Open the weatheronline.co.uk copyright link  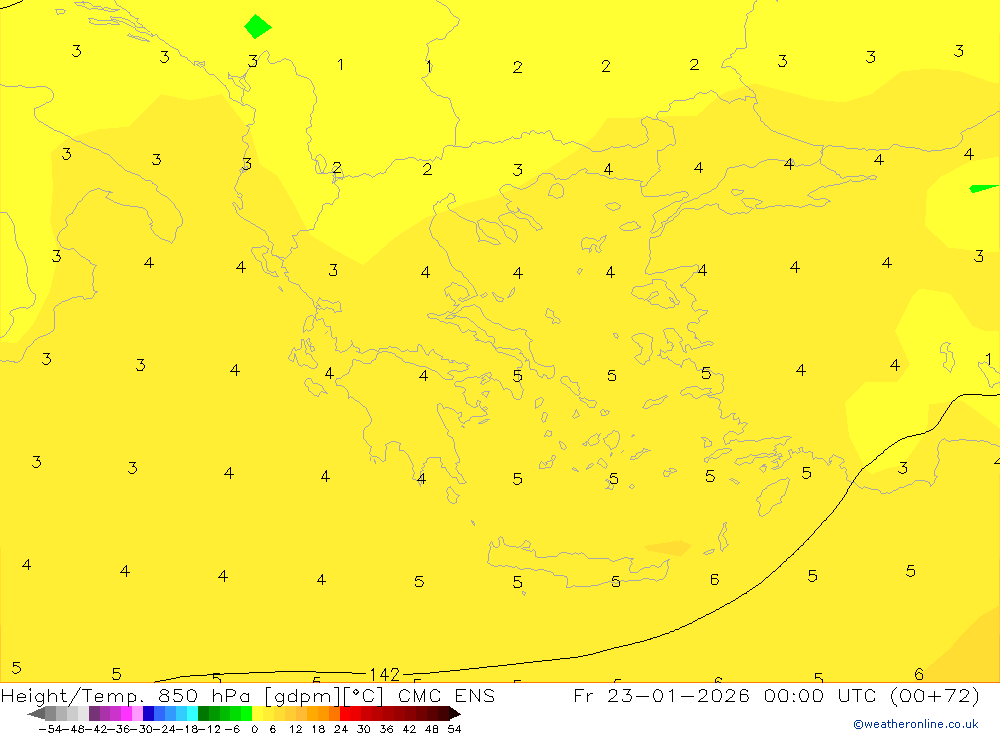click(915, 724)
